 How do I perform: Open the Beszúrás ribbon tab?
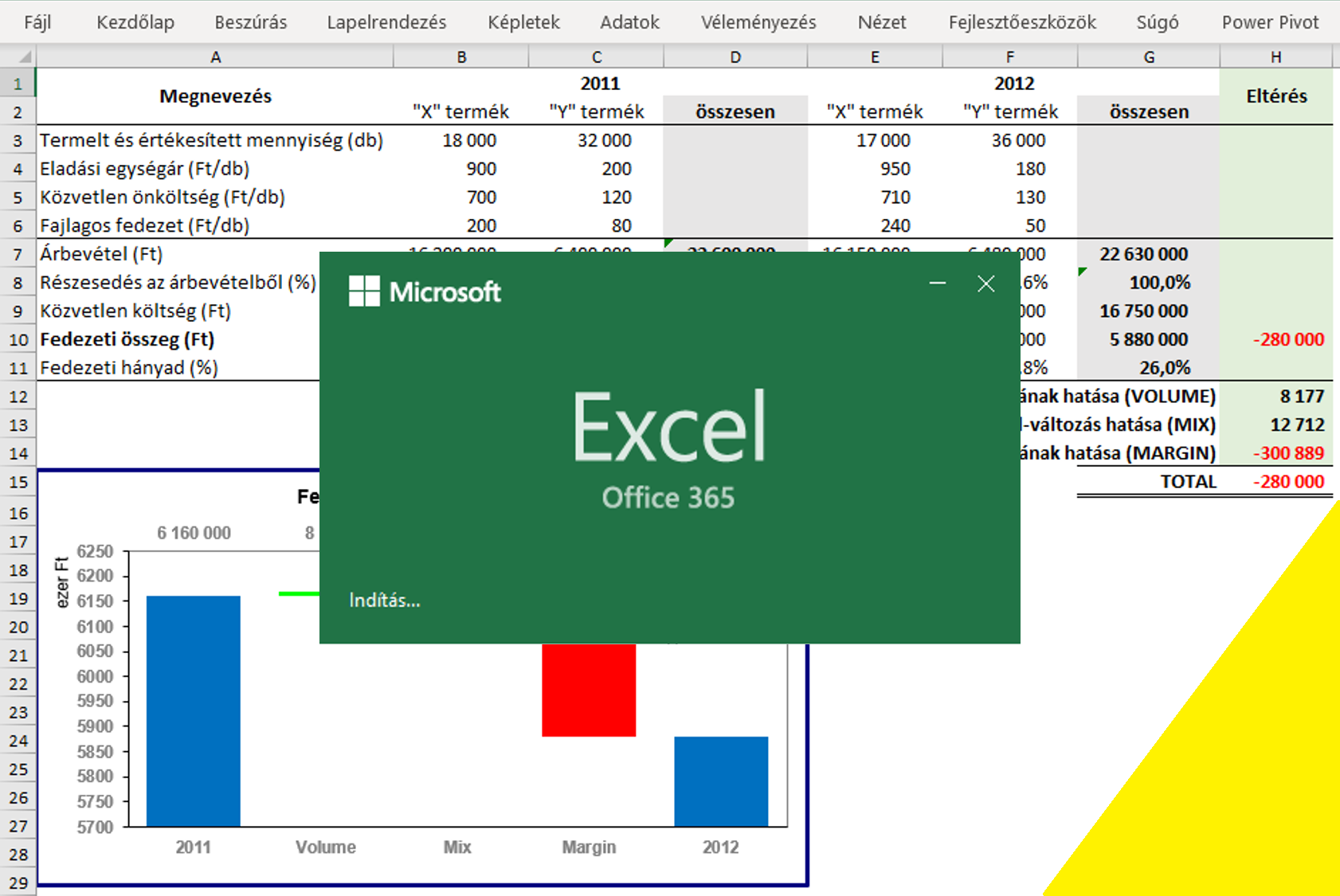coord(251,22)
